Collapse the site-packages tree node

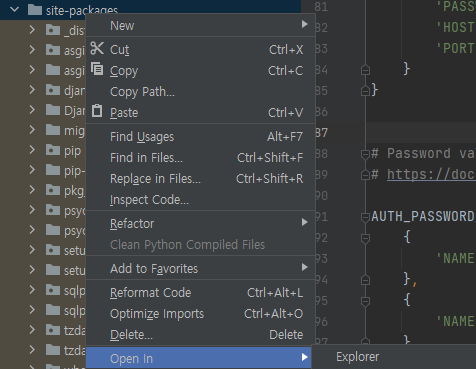[15, 9]
